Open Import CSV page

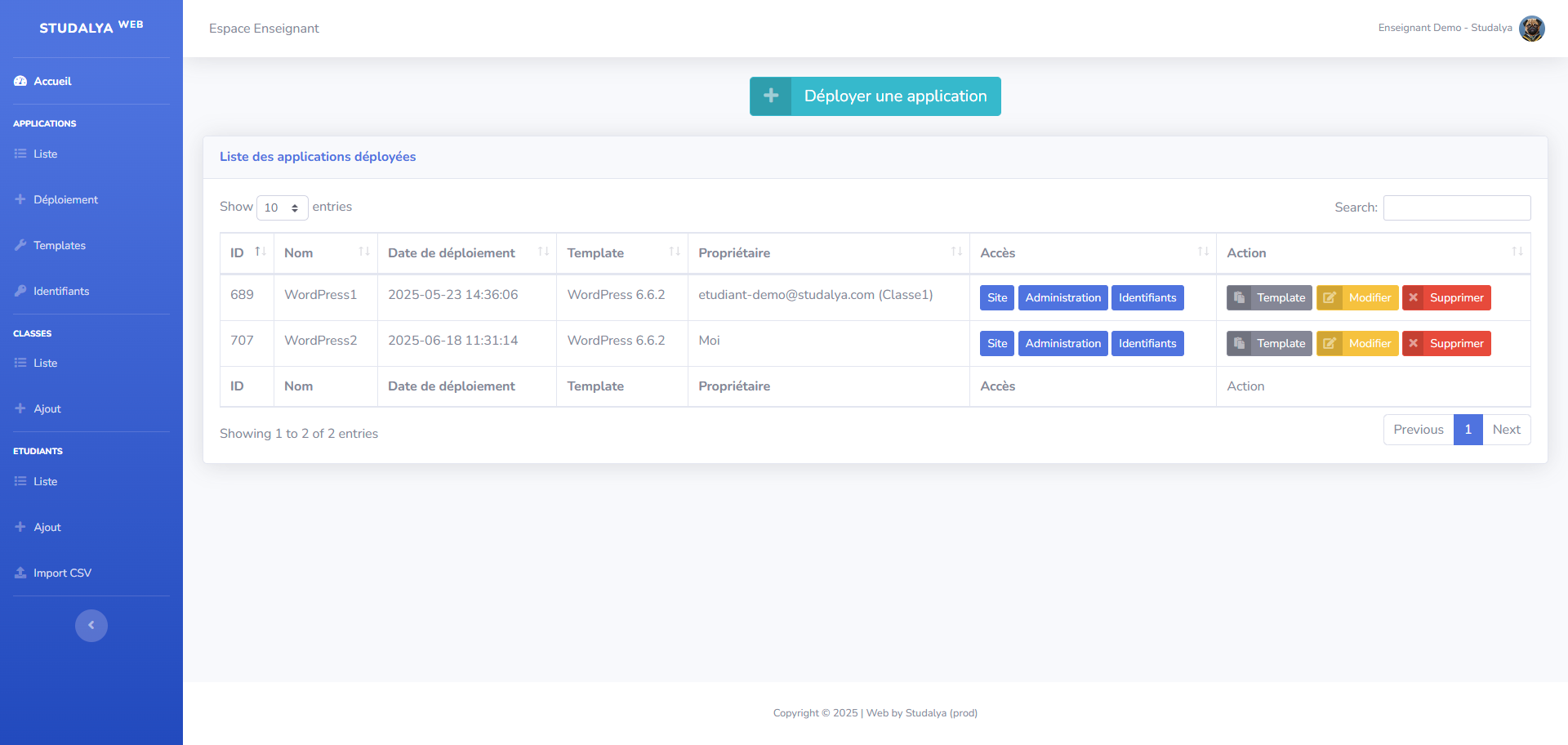[x=62, y=573]
